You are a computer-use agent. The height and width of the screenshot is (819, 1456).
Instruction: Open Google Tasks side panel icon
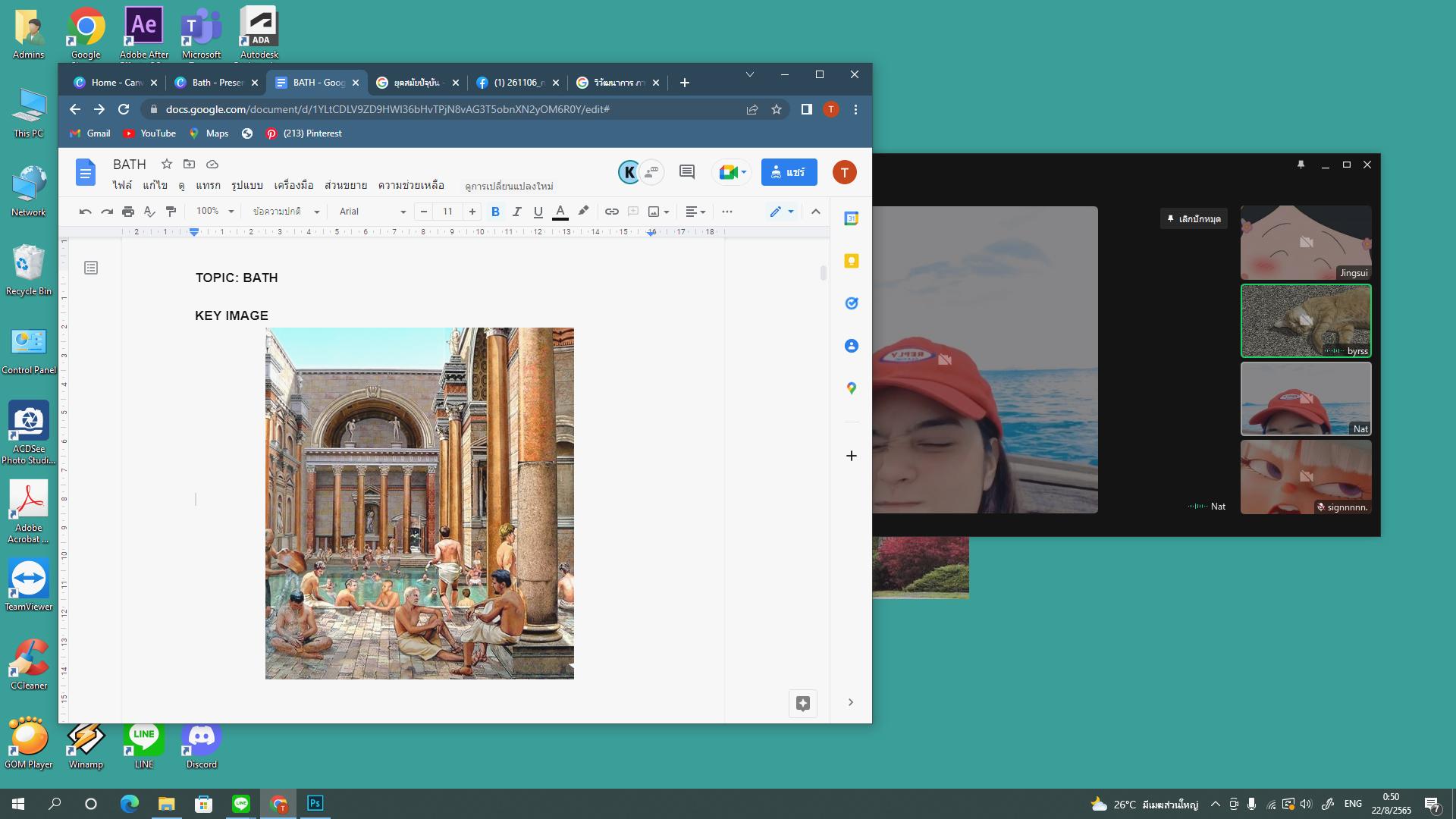(x=851, y=303)
